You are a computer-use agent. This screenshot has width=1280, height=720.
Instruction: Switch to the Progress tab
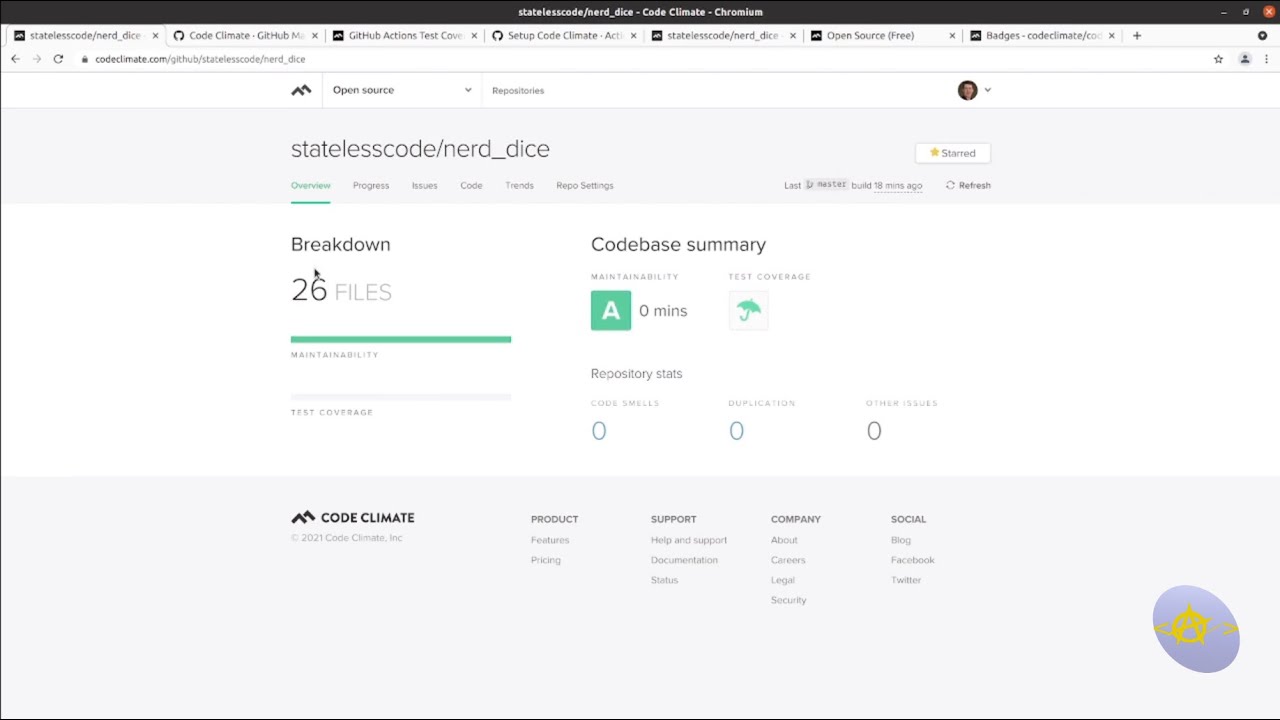pyautogui.click(x=371, y=185)
